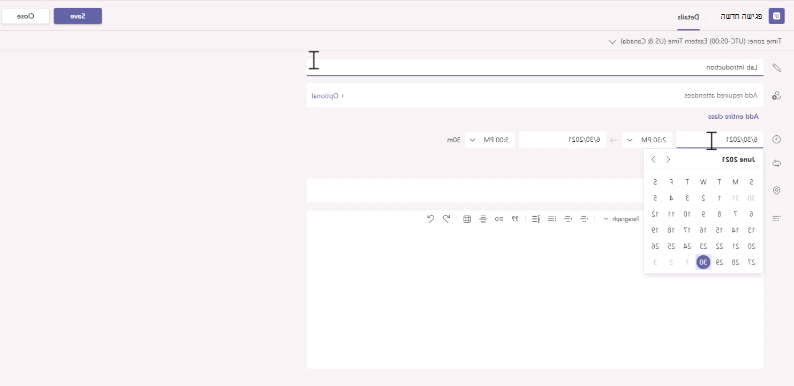Select June 10 in the calendar
The height and width of the screenshot is (386, 794).
[x=687, y=214]
